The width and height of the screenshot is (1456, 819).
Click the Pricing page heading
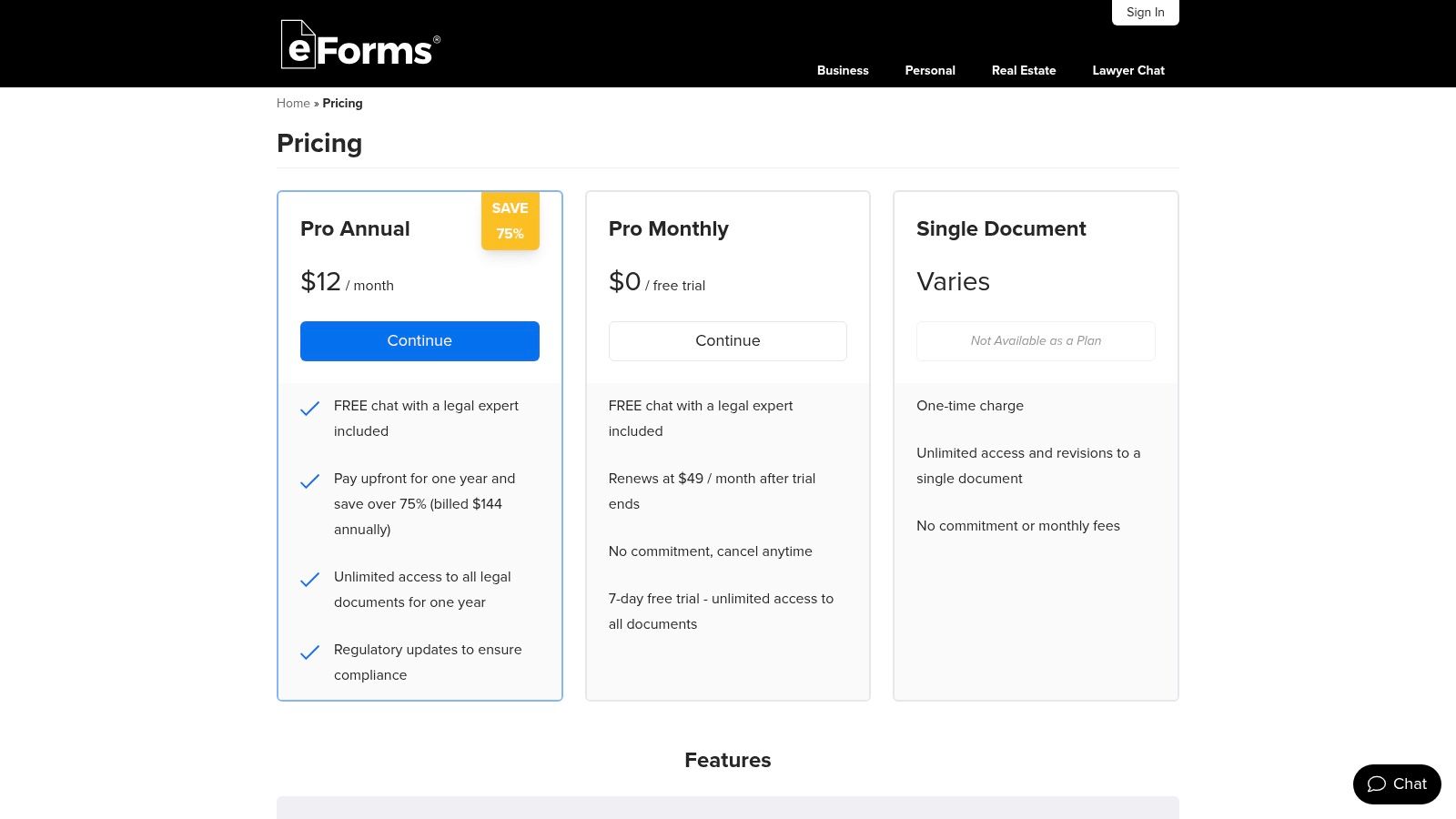click(x=319, y=143)
